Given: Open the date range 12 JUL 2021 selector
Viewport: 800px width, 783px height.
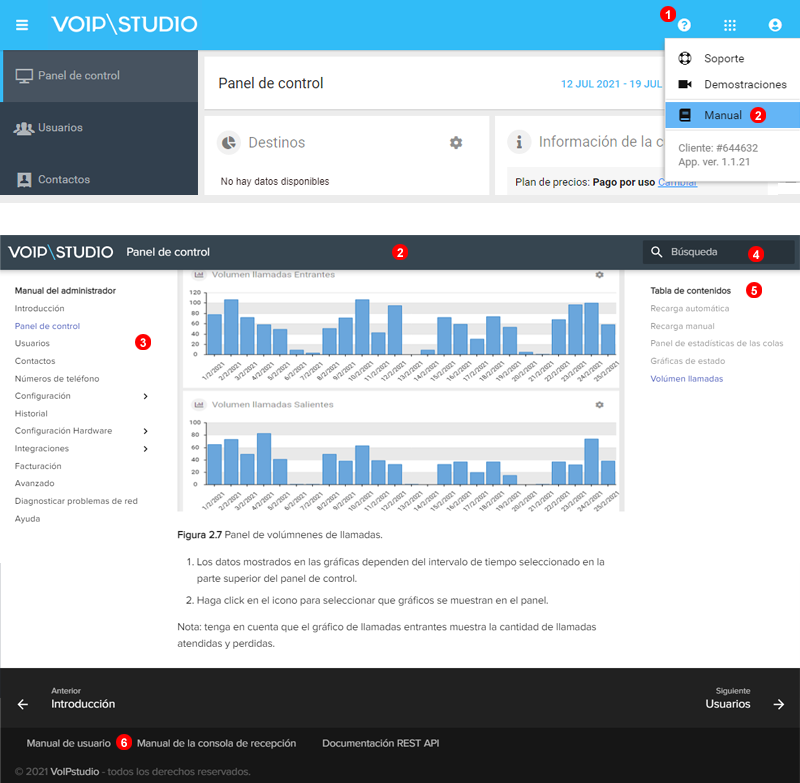Looking at the screenshot, I should point(611,84).
